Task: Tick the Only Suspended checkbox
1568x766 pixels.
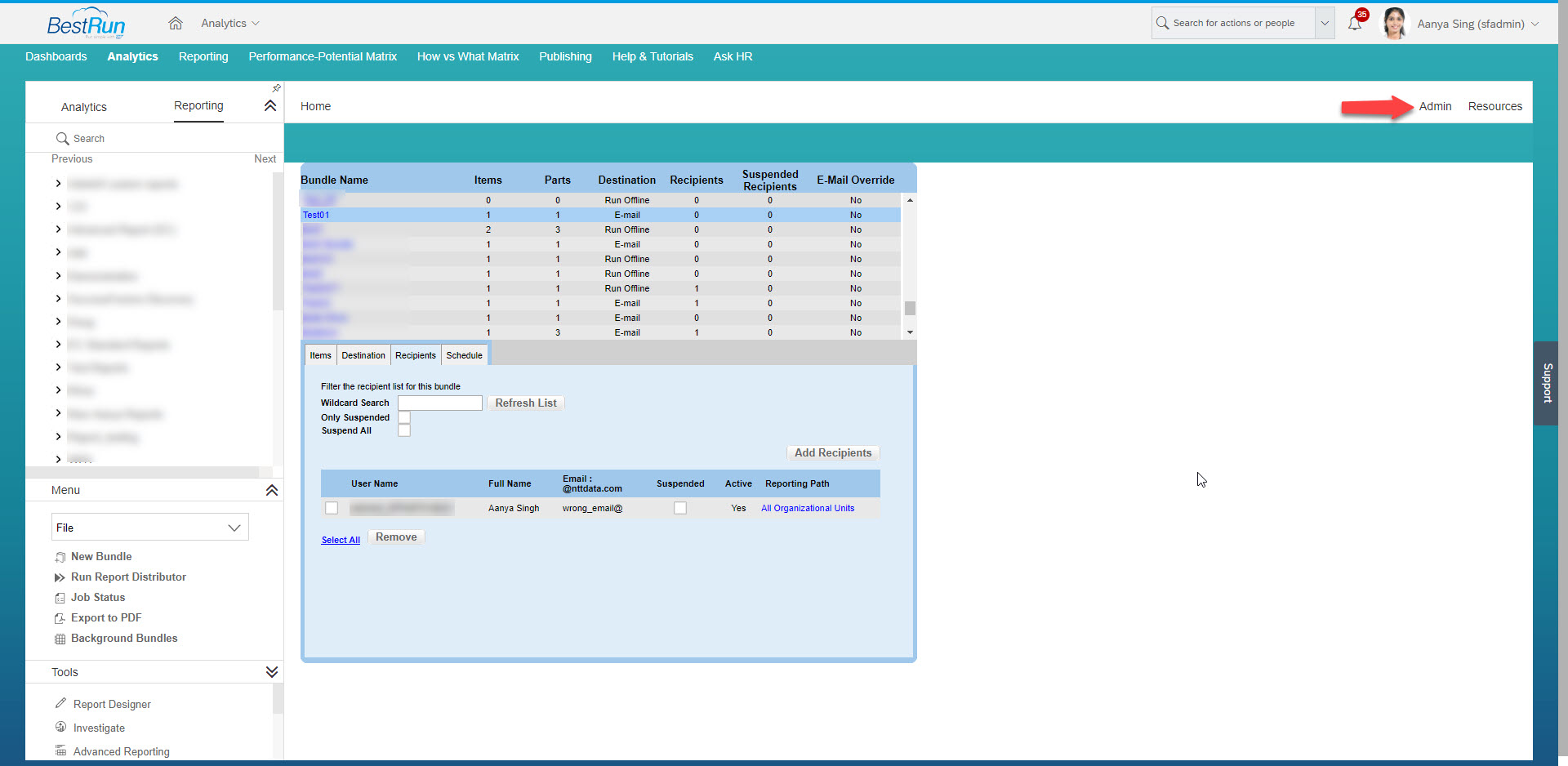Action: (404, 417)
